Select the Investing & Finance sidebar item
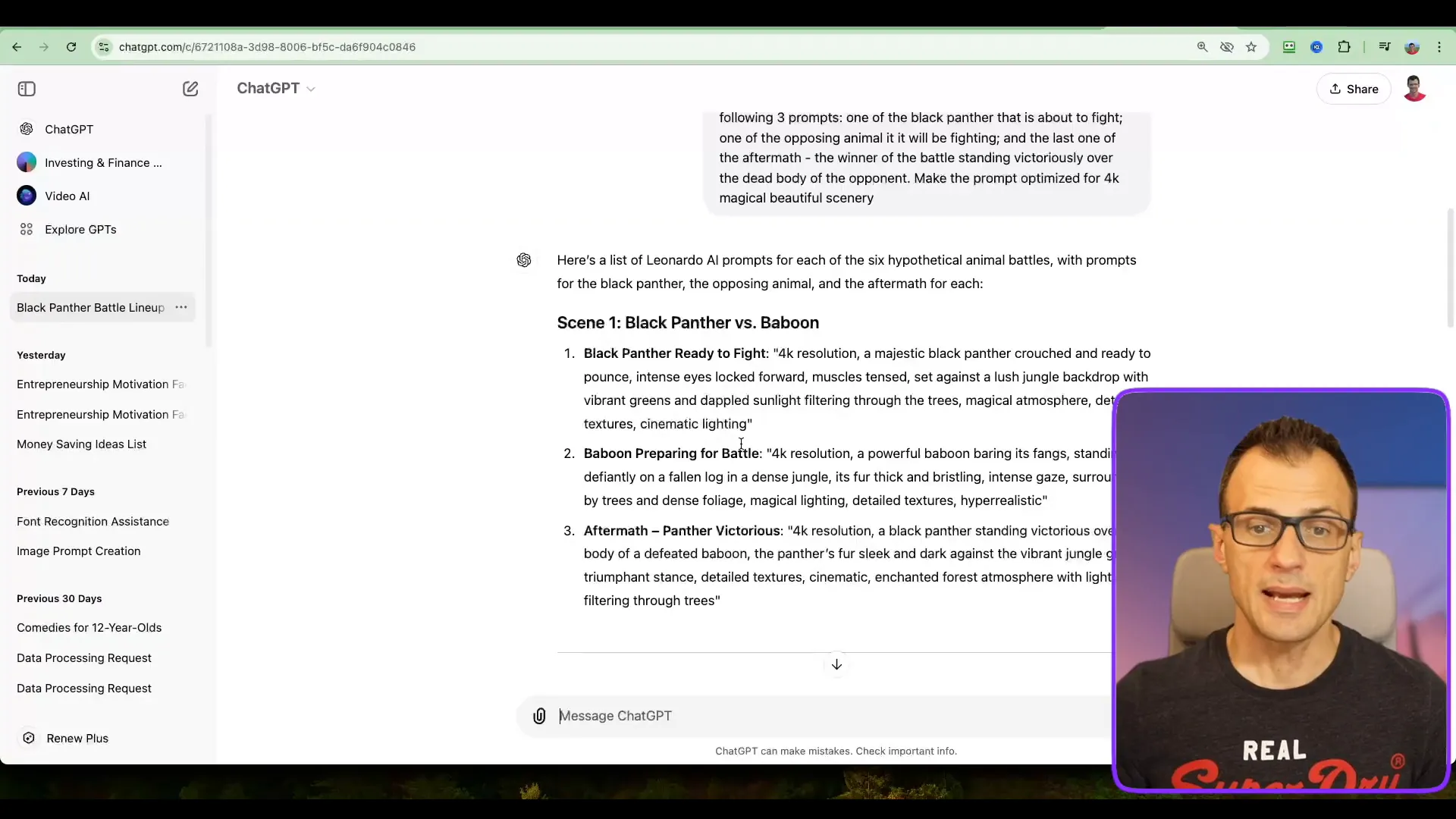Viewport: 1456px width, 819px height. [103, 162]
